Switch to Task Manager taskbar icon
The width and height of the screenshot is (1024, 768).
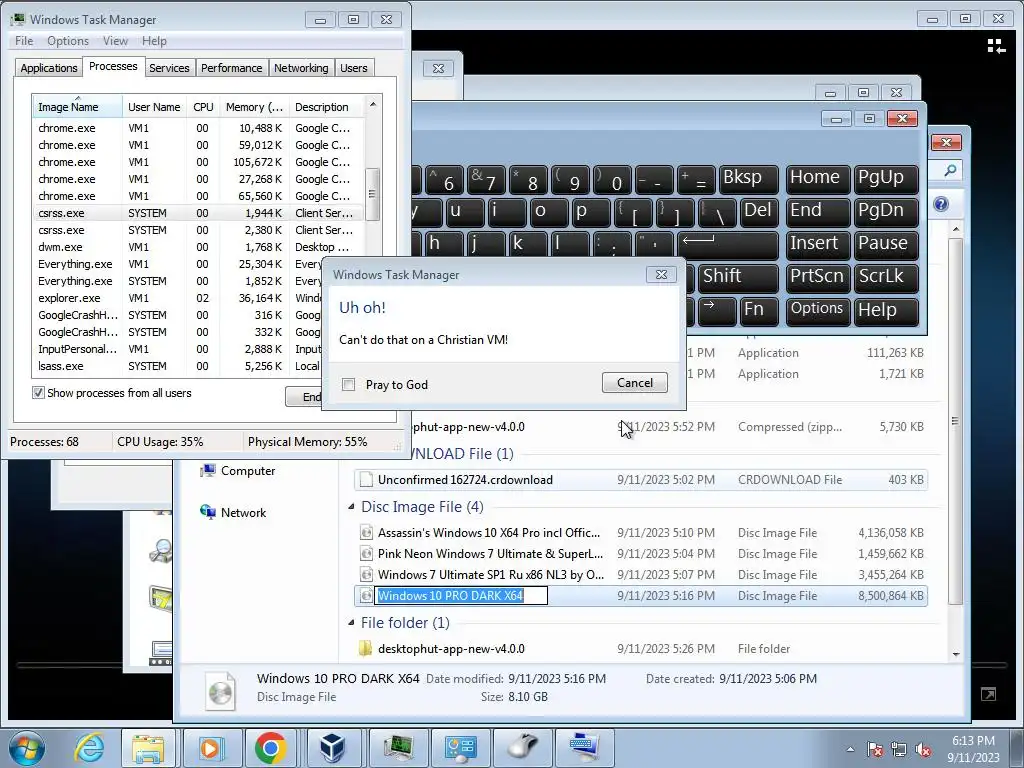tap(397, 747)
